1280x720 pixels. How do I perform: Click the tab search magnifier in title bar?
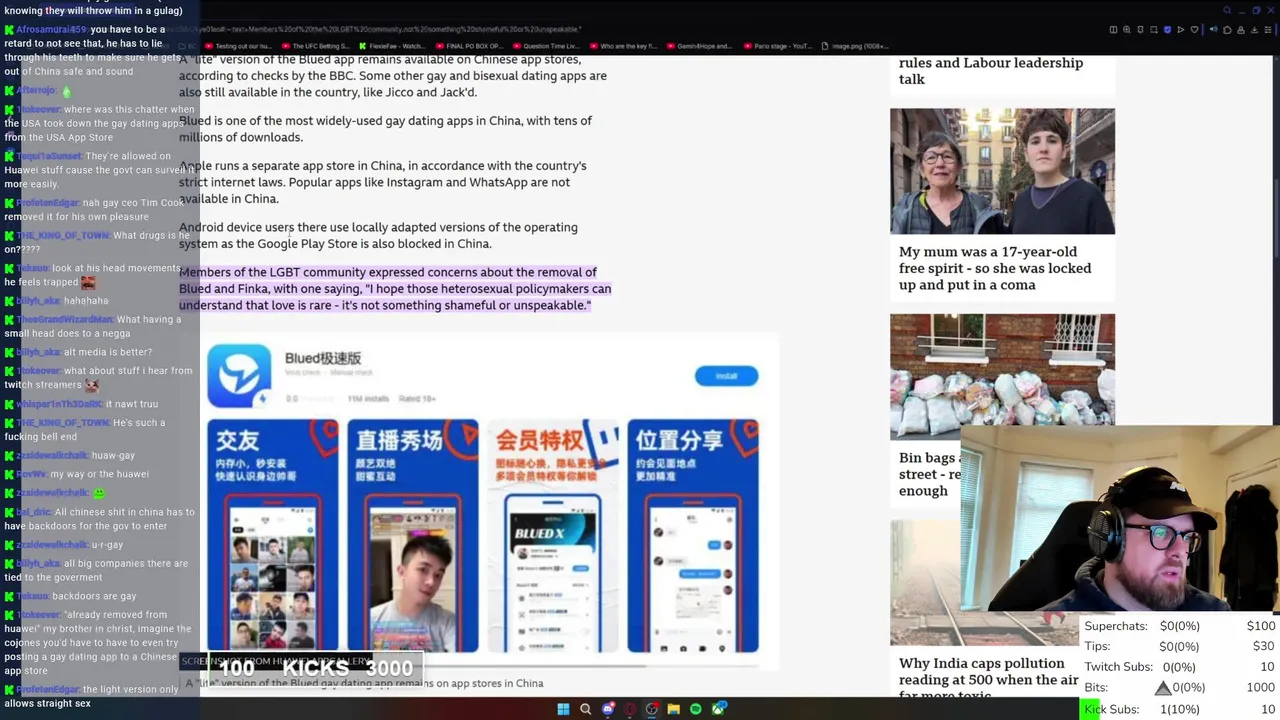coord(1227,10)
